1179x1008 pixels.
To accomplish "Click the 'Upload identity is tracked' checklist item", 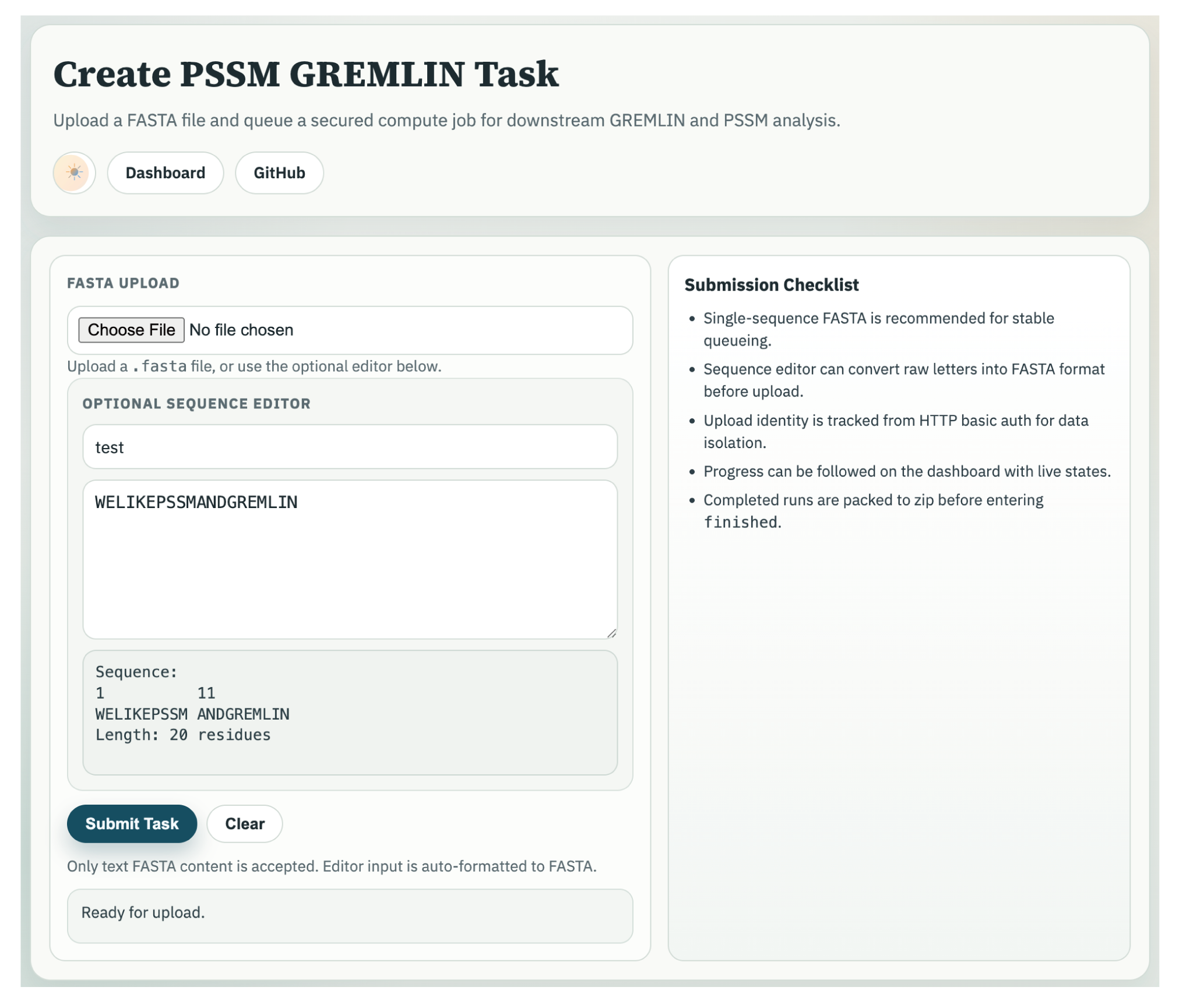I will [896, 431].
